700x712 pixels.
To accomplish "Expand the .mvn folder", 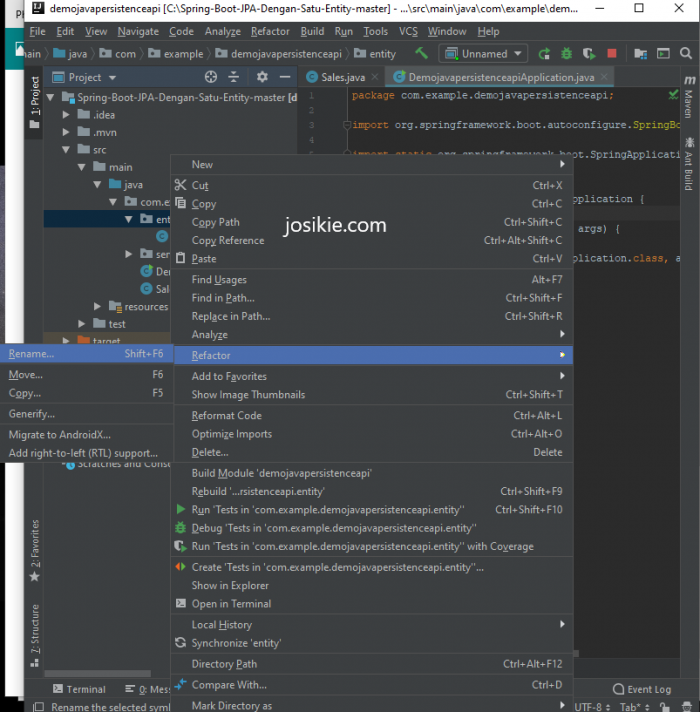I will click(66, 132).
